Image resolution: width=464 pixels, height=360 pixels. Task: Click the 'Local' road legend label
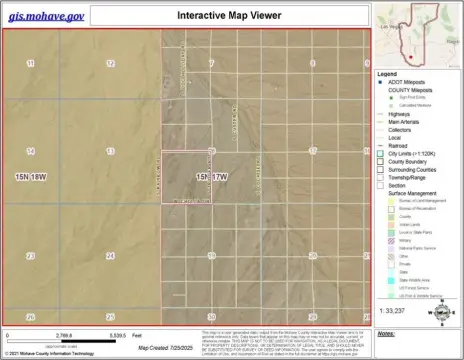tap(394, 138)
